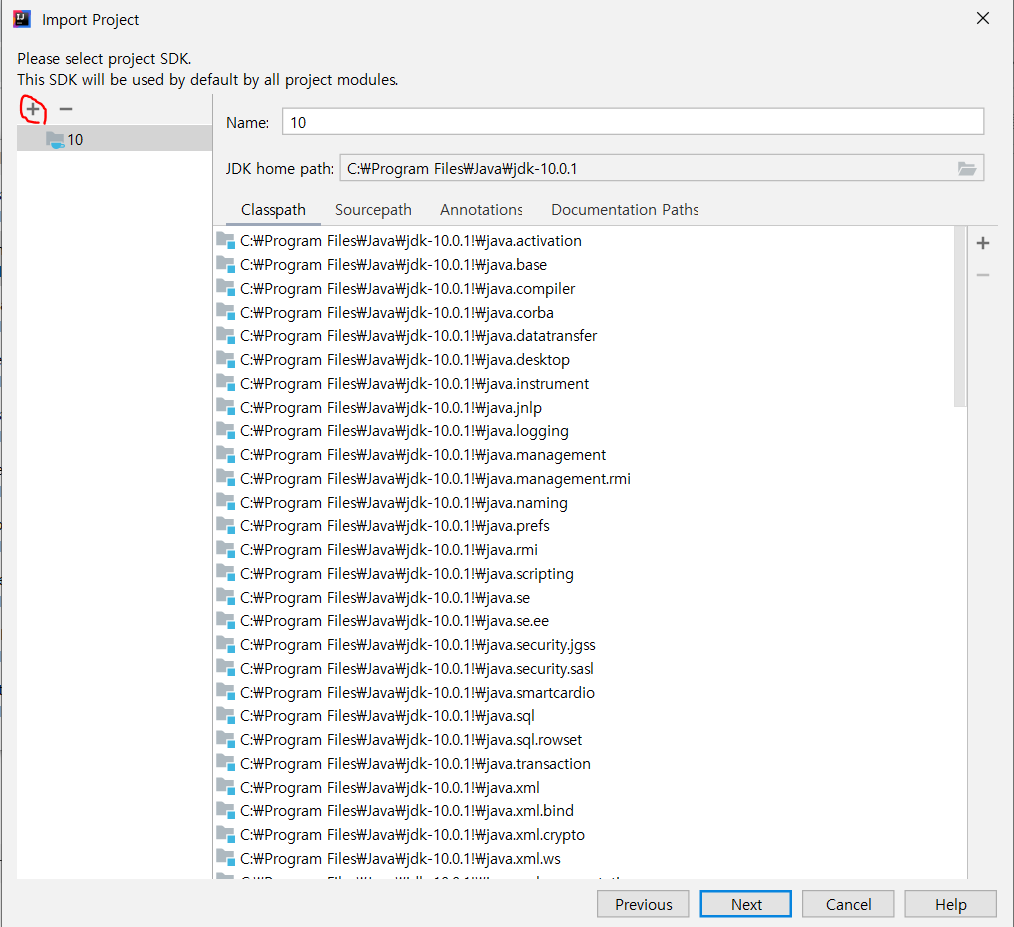Image resolution: width=1014 pixels, height=927 pixels.
Task: Click the Name input field
Action: click(632, 122)
